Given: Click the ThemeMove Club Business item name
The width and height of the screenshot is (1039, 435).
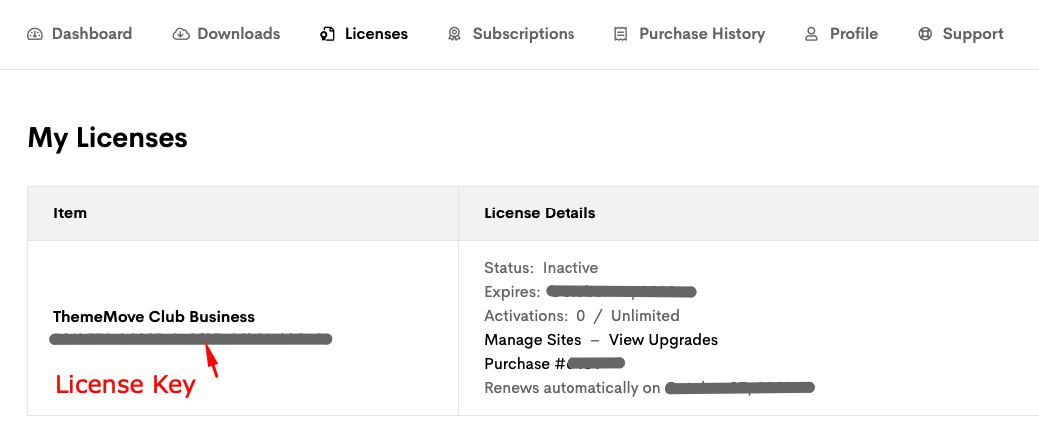Looking at the screenshot, I should [x=154, y=316].
